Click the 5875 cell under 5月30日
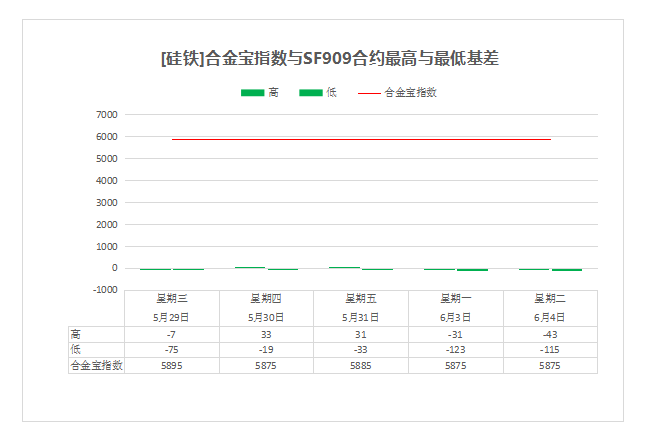The height and width of the screenshot is (437, 649). pos(266,366)
